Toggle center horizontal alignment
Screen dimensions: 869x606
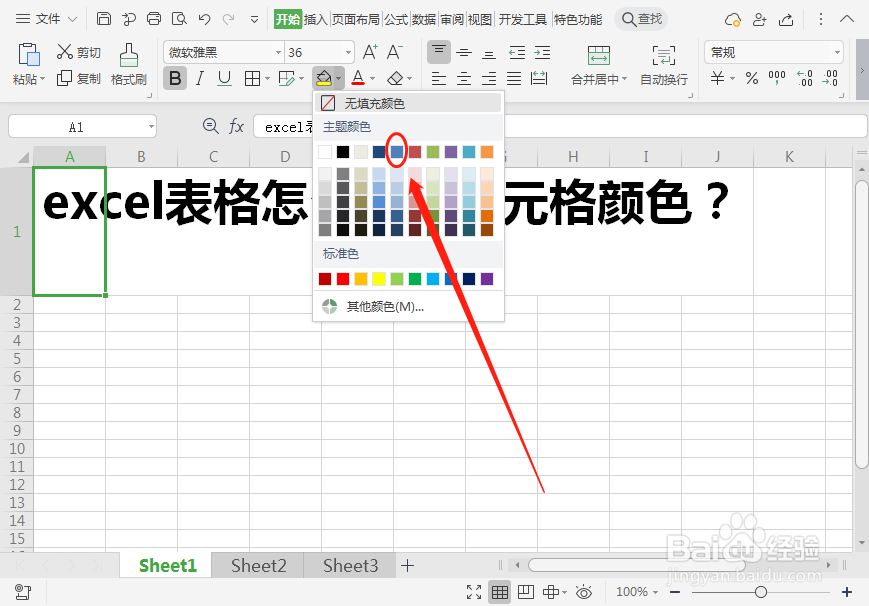tap(464, 79)
